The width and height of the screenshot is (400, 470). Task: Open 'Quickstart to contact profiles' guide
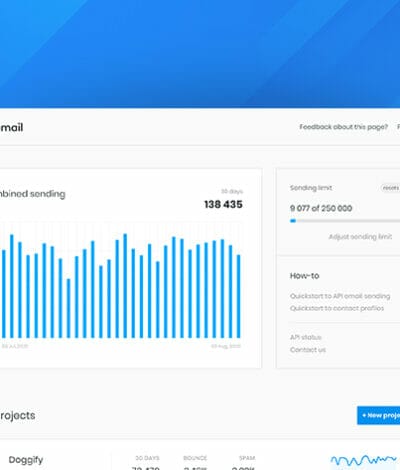click(337, 308)
